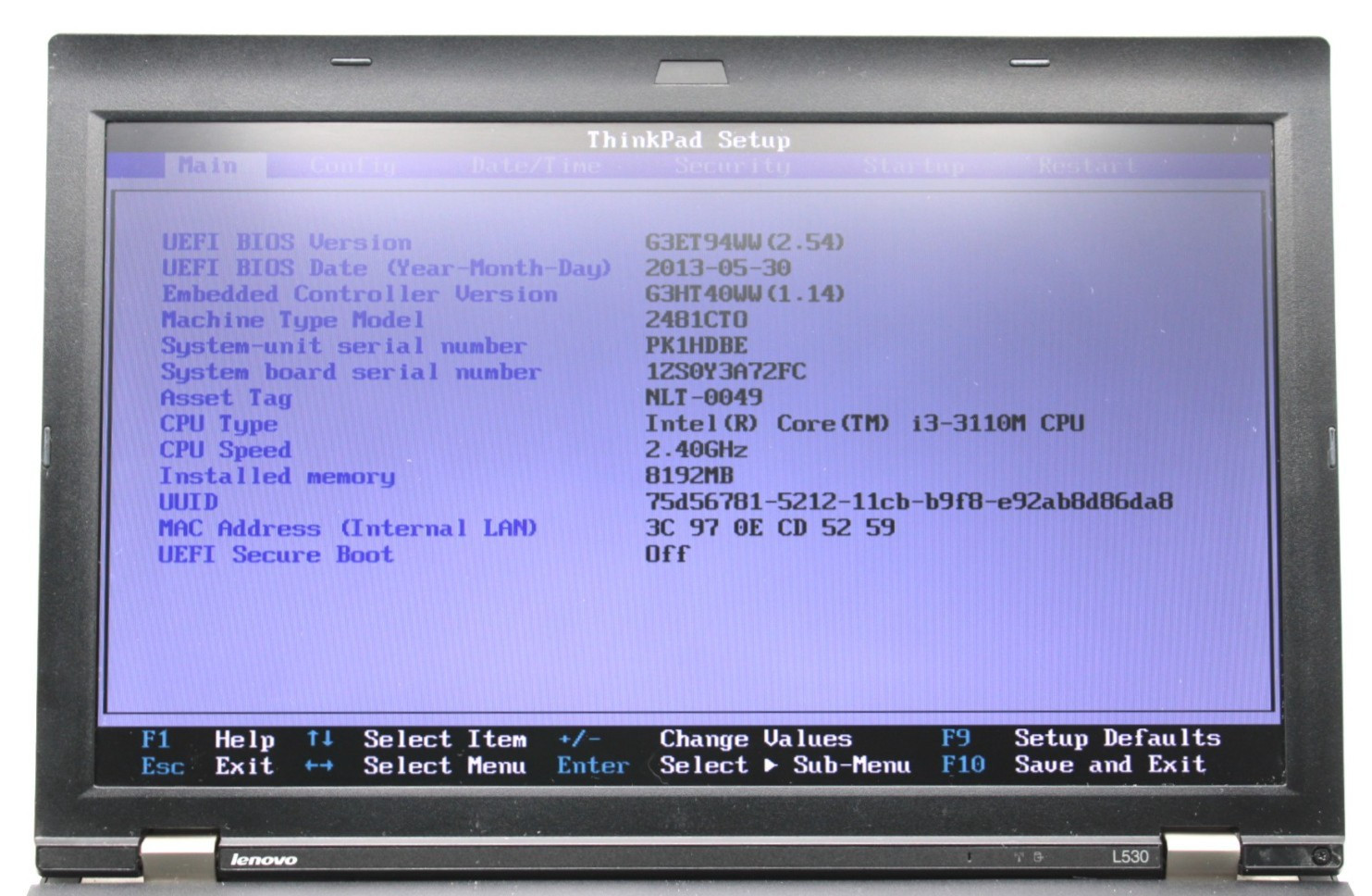The width and height of the screenshot is (1372, 896).
Task: Click the MAC Address (Internal LAN) label
Action: (x=348, y=529)
